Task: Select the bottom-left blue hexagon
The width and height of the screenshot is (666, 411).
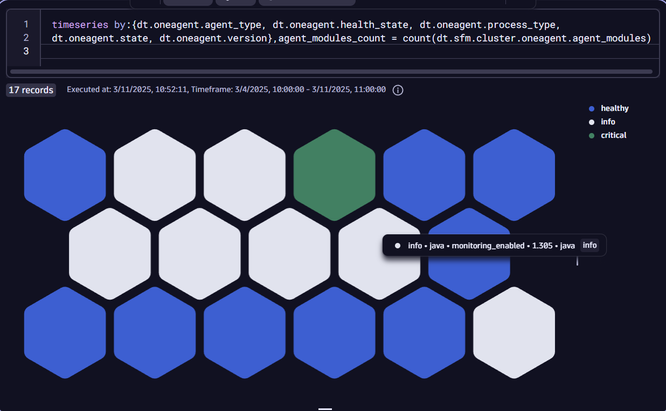Action: coord(65,326)
